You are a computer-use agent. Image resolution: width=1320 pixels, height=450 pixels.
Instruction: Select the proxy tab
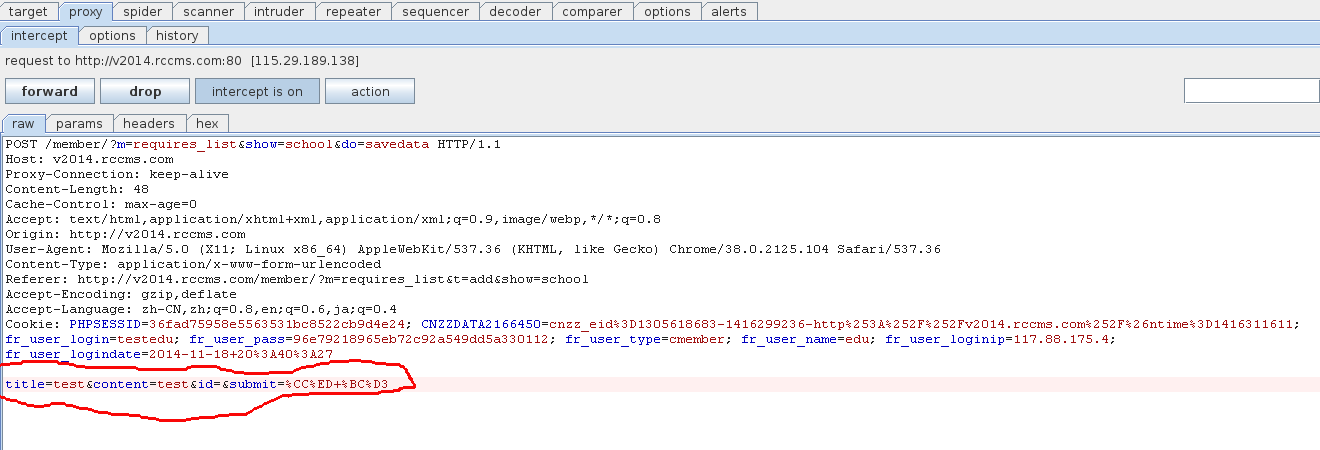85,12
